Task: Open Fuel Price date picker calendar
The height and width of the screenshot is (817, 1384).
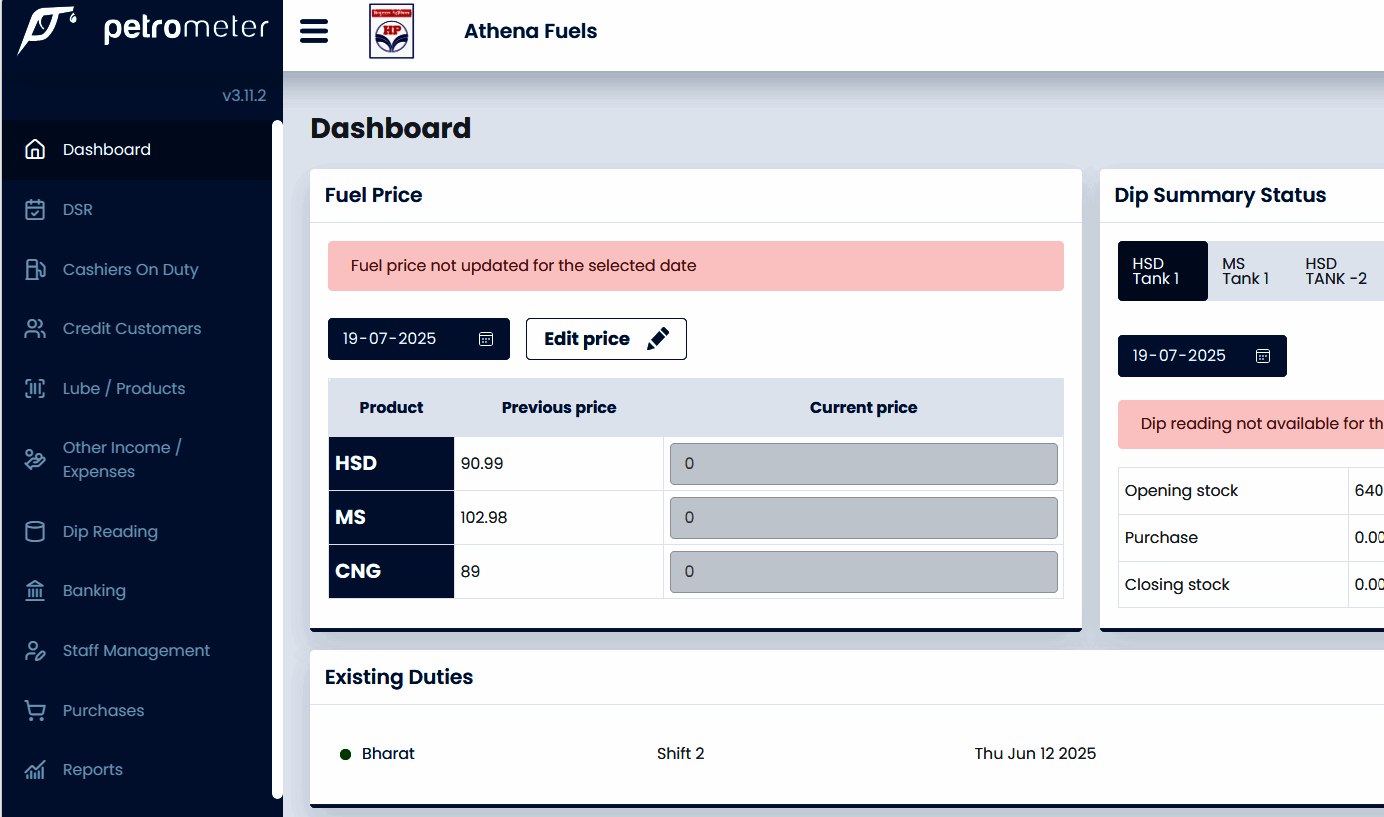Action: 486,339
